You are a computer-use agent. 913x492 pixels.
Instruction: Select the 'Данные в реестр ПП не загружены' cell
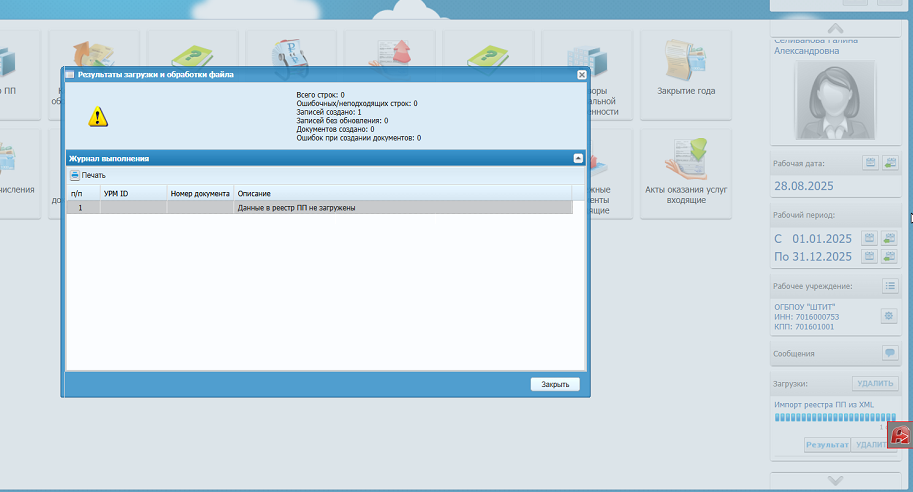(x=403, y=208)
